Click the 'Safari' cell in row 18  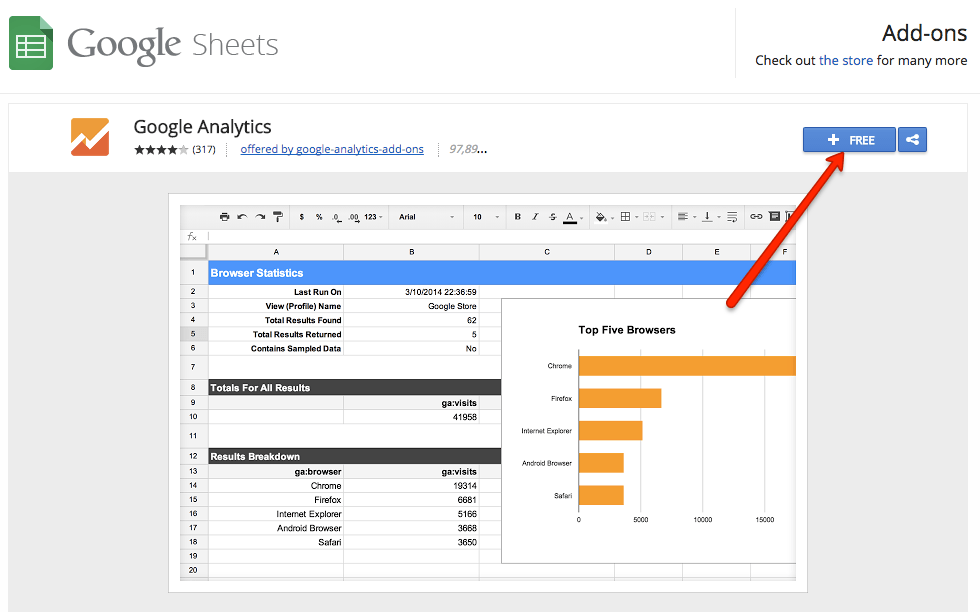(276, 542)
